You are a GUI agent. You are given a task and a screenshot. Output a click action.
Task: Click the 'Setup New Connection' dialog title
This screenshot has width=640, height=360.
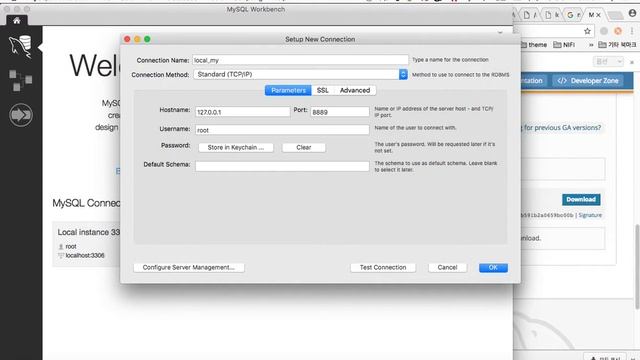tap(320, 39)
